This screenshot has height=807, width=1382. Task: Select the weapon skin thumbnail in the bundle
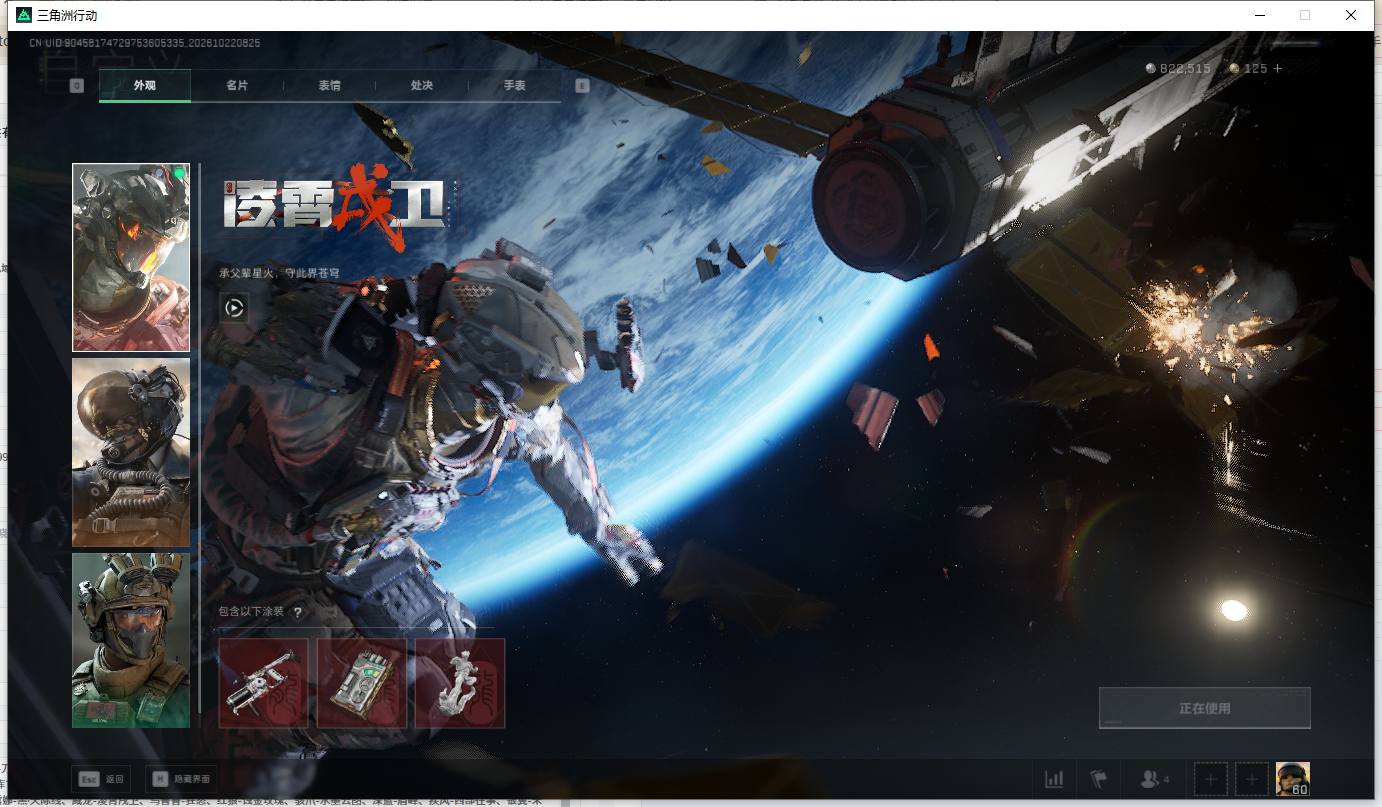click(x=263, y=683)
